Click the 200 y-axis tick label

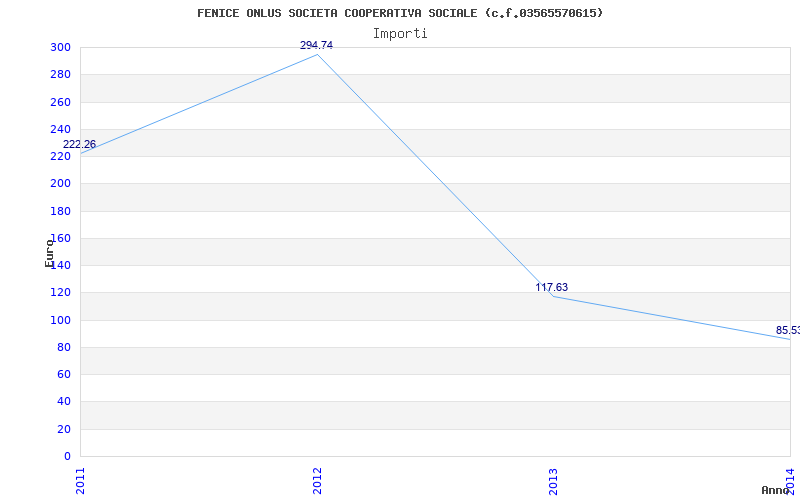[x=60, y=184]
